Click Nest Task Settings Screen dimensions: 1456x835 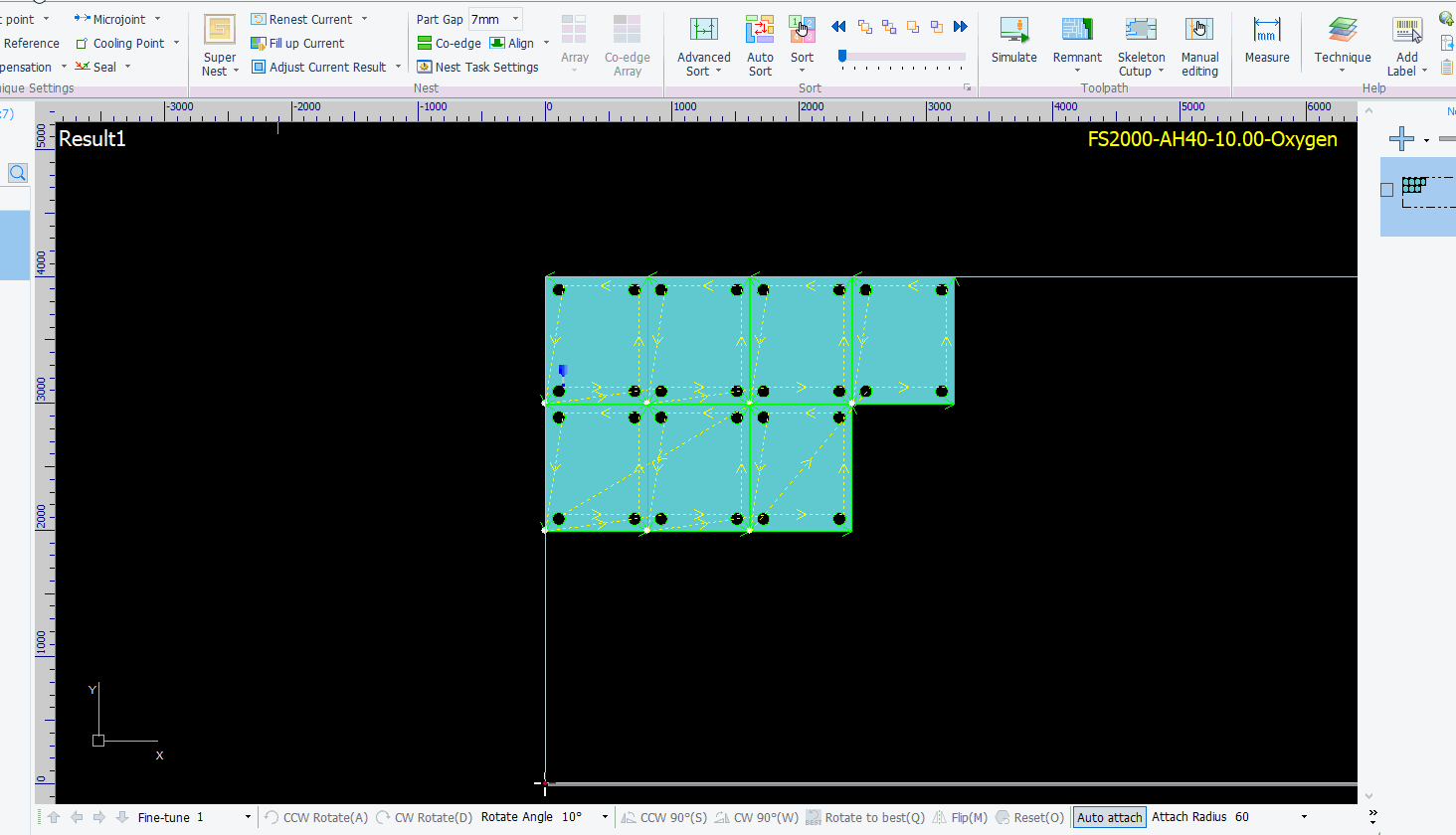[x=477, y=67]
